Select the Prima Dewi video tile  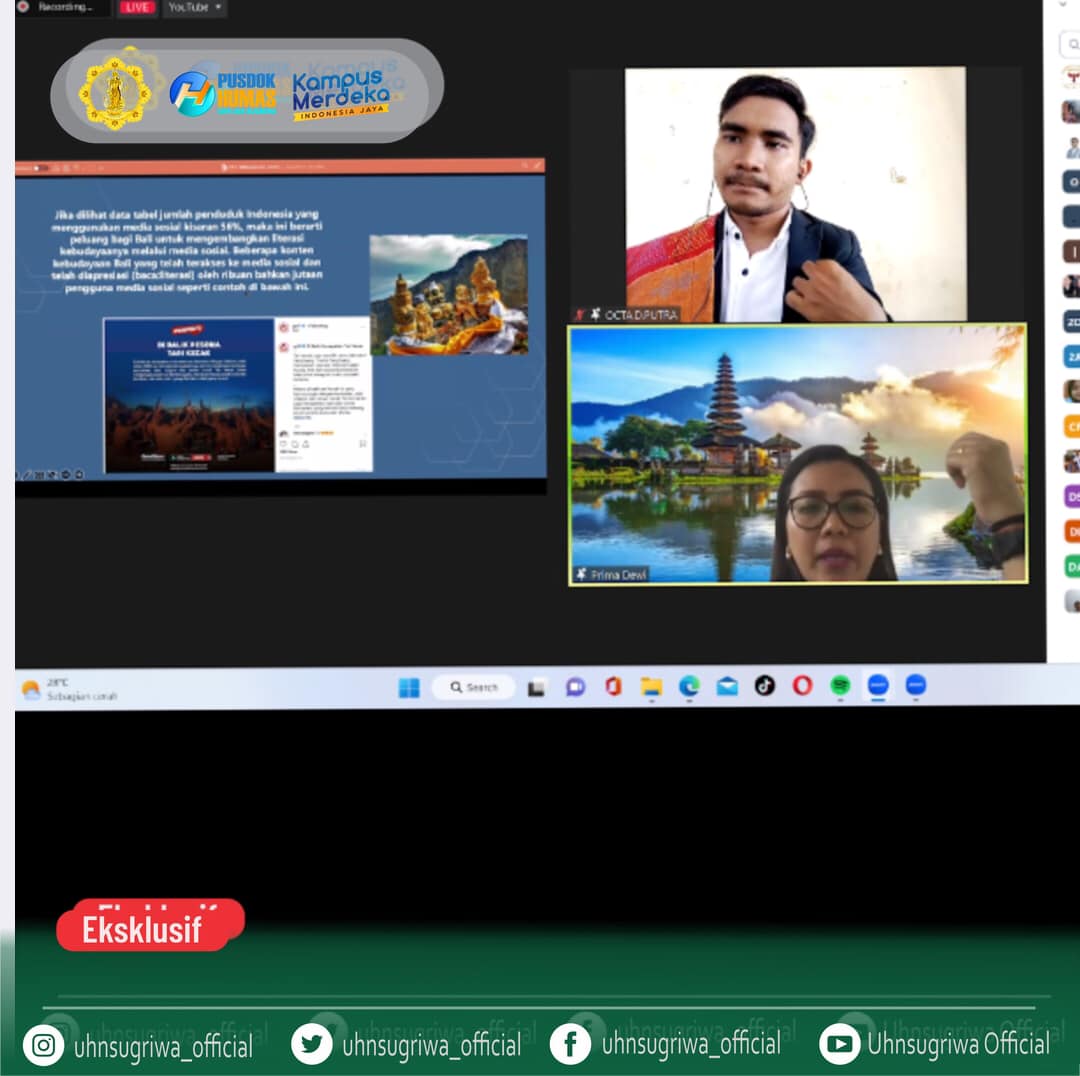tap(797, 453)
